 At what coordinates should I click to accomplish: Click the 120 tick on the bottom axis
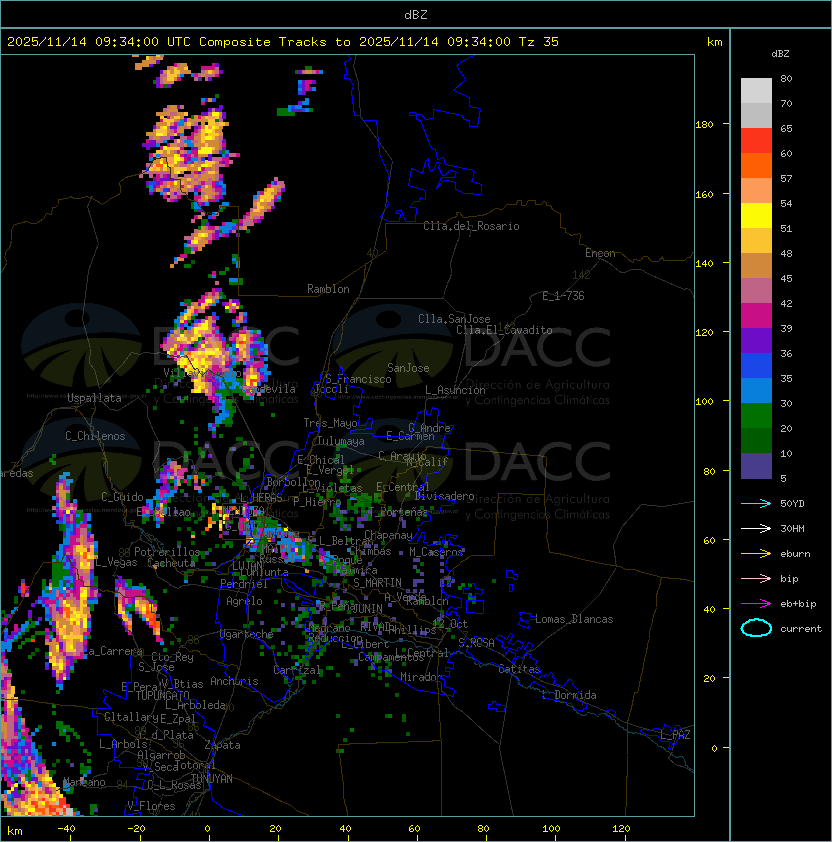coord(621,828)
